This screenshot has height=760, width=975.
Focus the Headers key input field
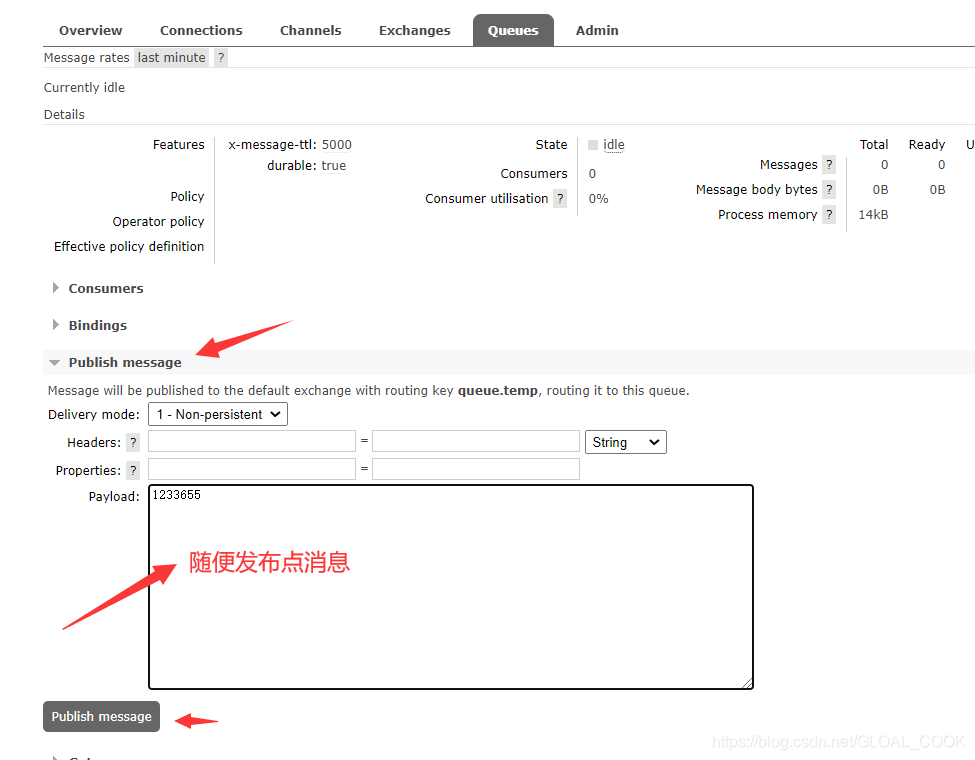252,441
